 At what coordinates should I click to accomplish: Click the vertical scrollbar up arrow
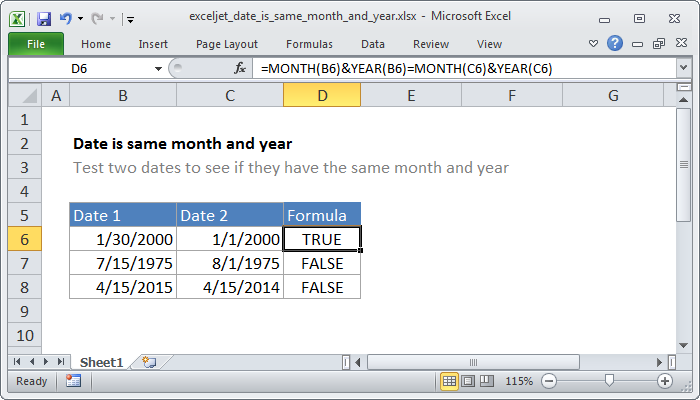tap(683, 100)
